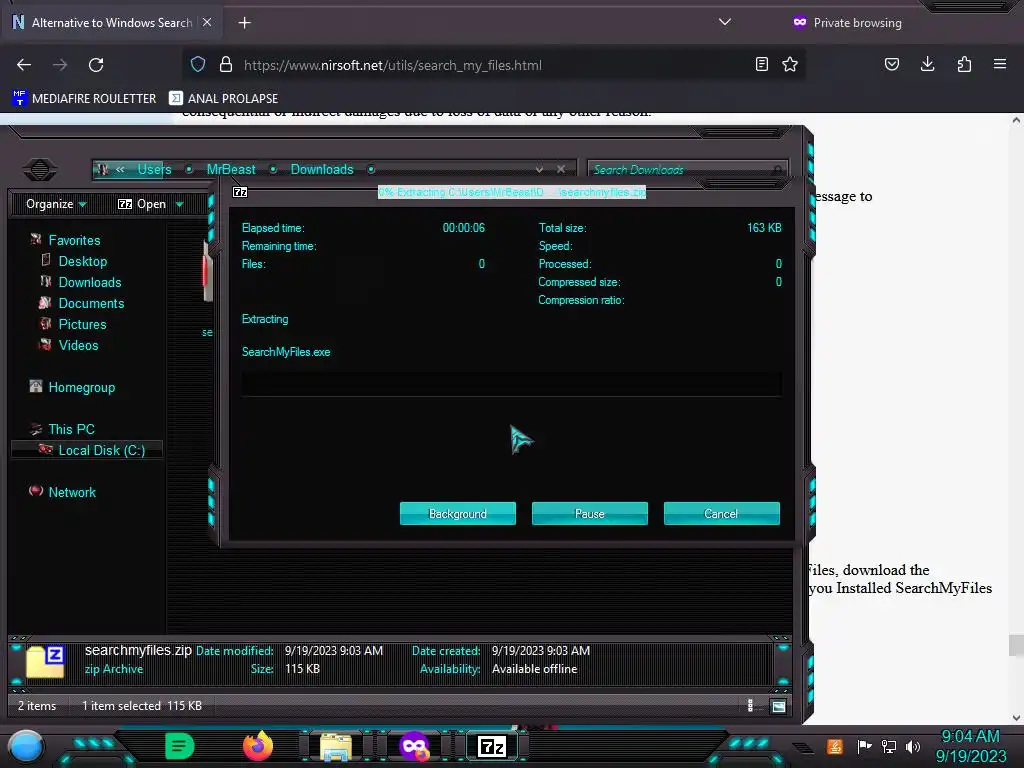Select Desktop in navigation pane

[x=82, y=261]
